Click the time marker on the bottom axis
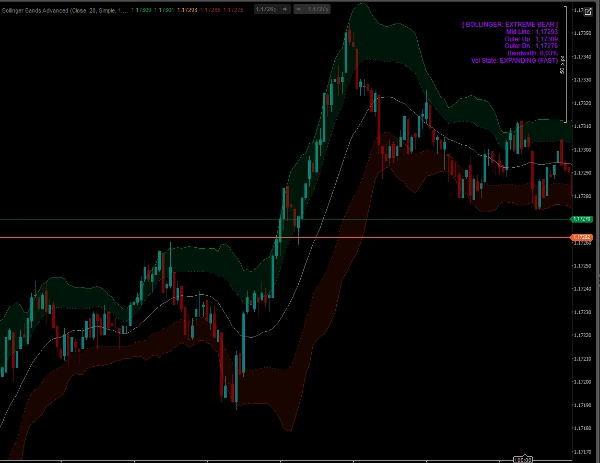The height and width of the screenshot is (463, 600). pos(523,458)
